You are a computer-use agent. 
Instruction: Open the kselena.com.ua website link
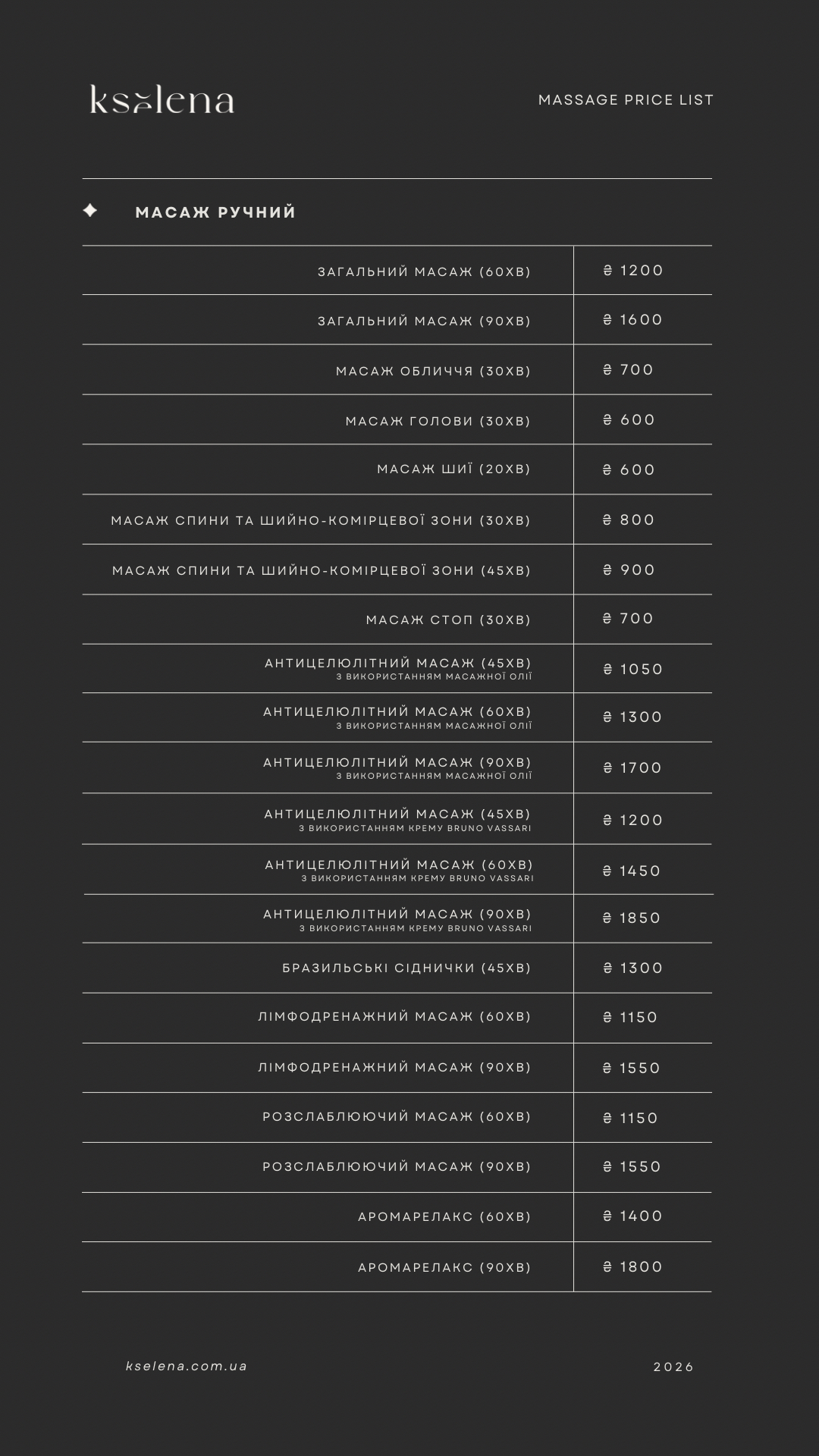click(x=187, y=1366)
